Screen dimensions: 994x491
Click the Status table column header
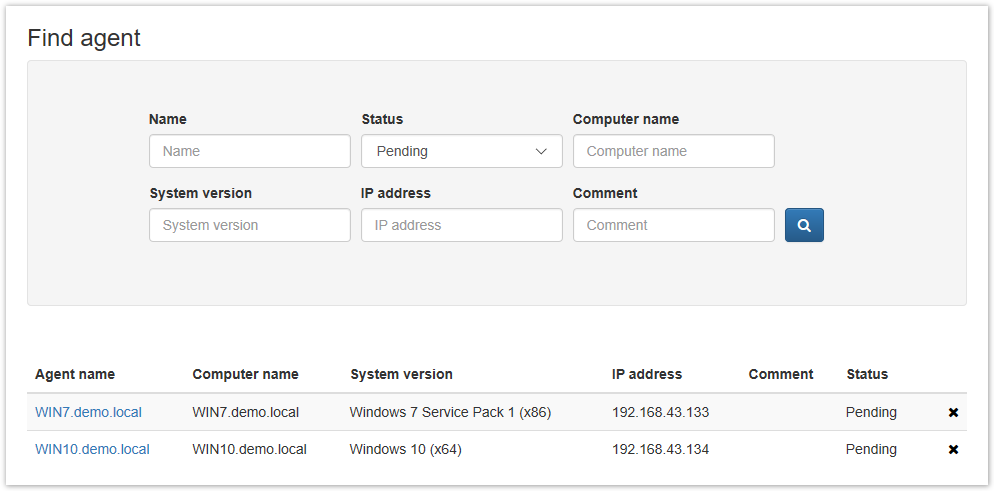pos(867,374)
